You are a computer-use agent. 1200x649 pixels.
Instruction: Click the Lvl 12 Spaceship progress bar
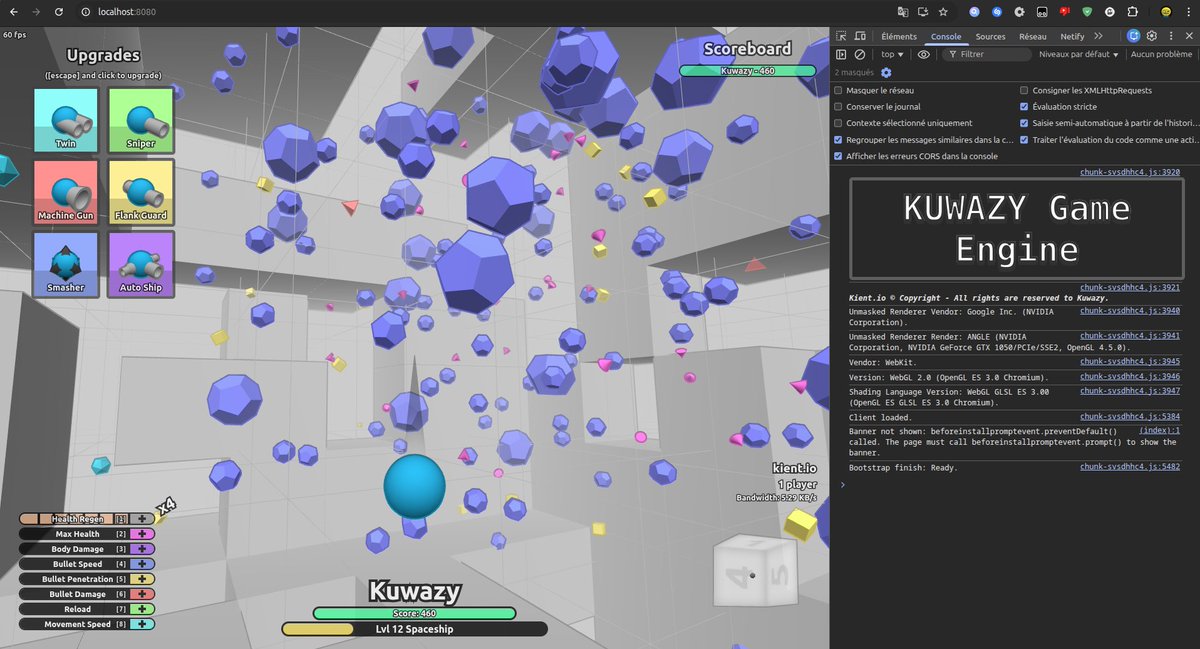(414, 629)
